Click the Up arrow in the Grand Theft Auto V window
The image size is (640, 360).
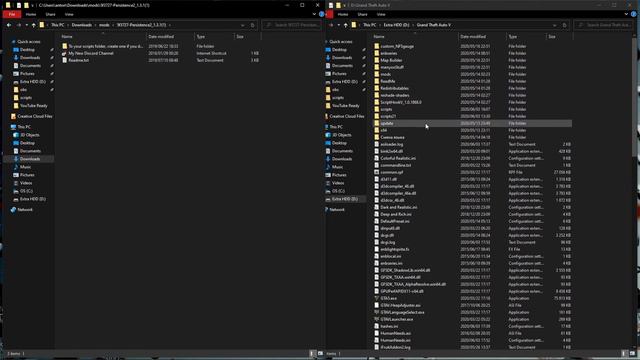click(x=346, y=25)
